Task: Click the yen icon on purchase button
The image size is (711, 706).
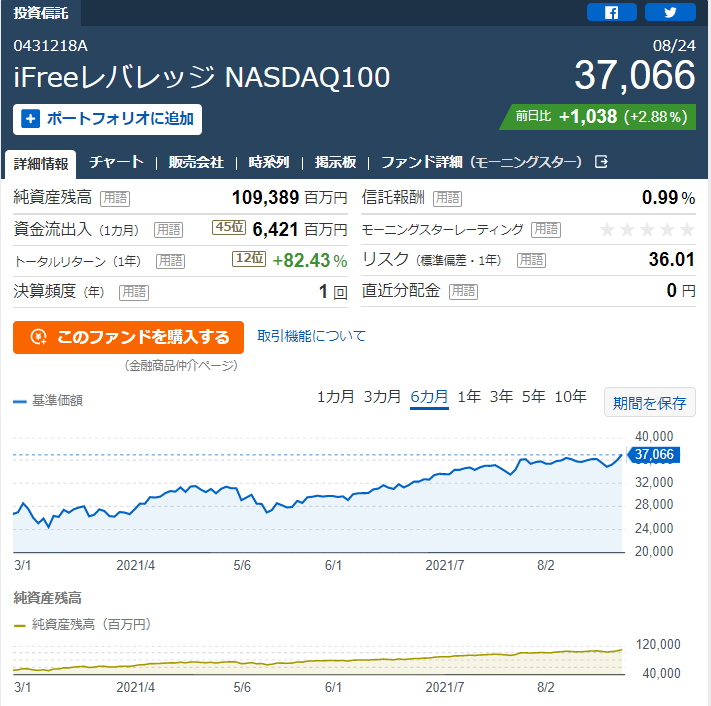Action: click(x=39, y=337)
